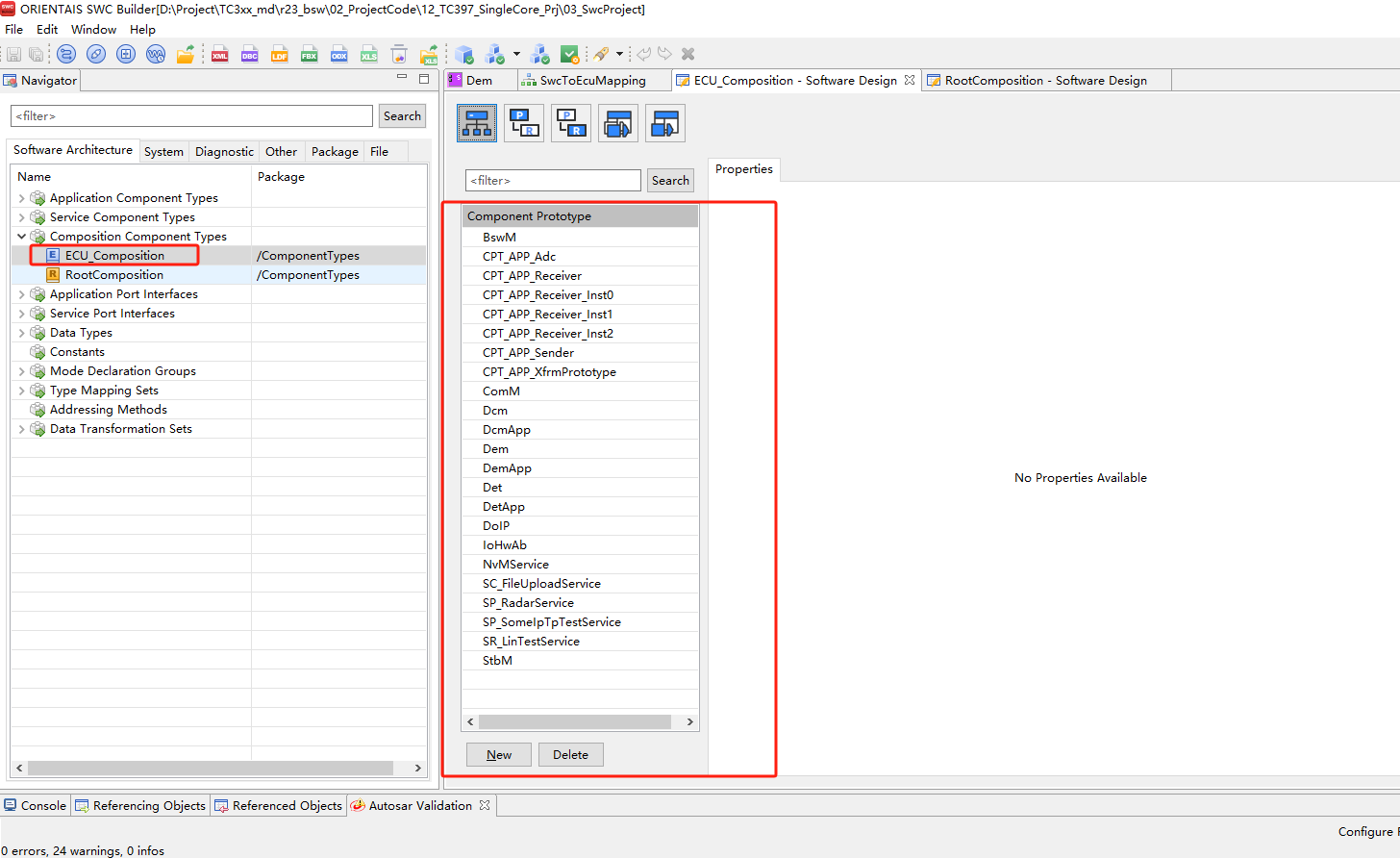Click the green checkmark validation icon
This screenshot has width=1400, height=858.
click(569, 55)
